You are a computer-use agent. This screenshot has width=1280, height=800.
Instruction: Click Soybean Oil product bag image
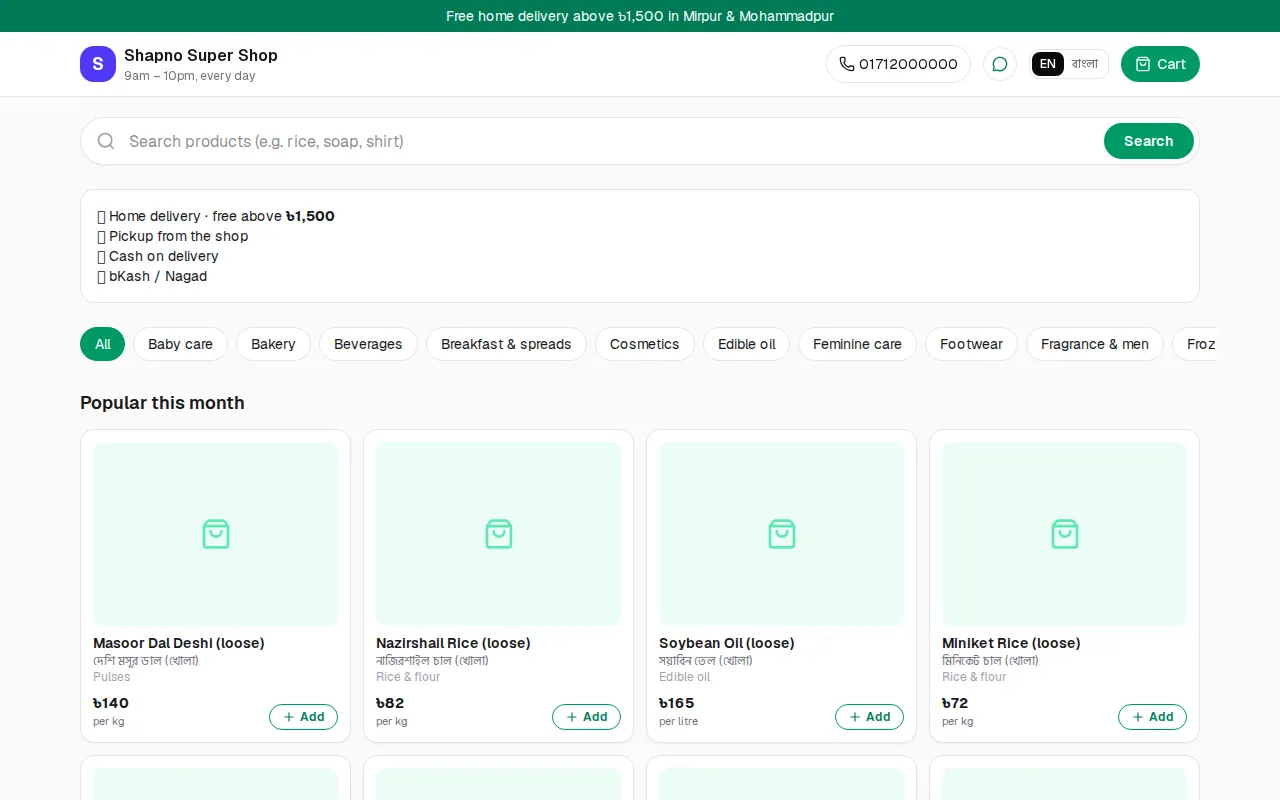click(x=782, y=534)
